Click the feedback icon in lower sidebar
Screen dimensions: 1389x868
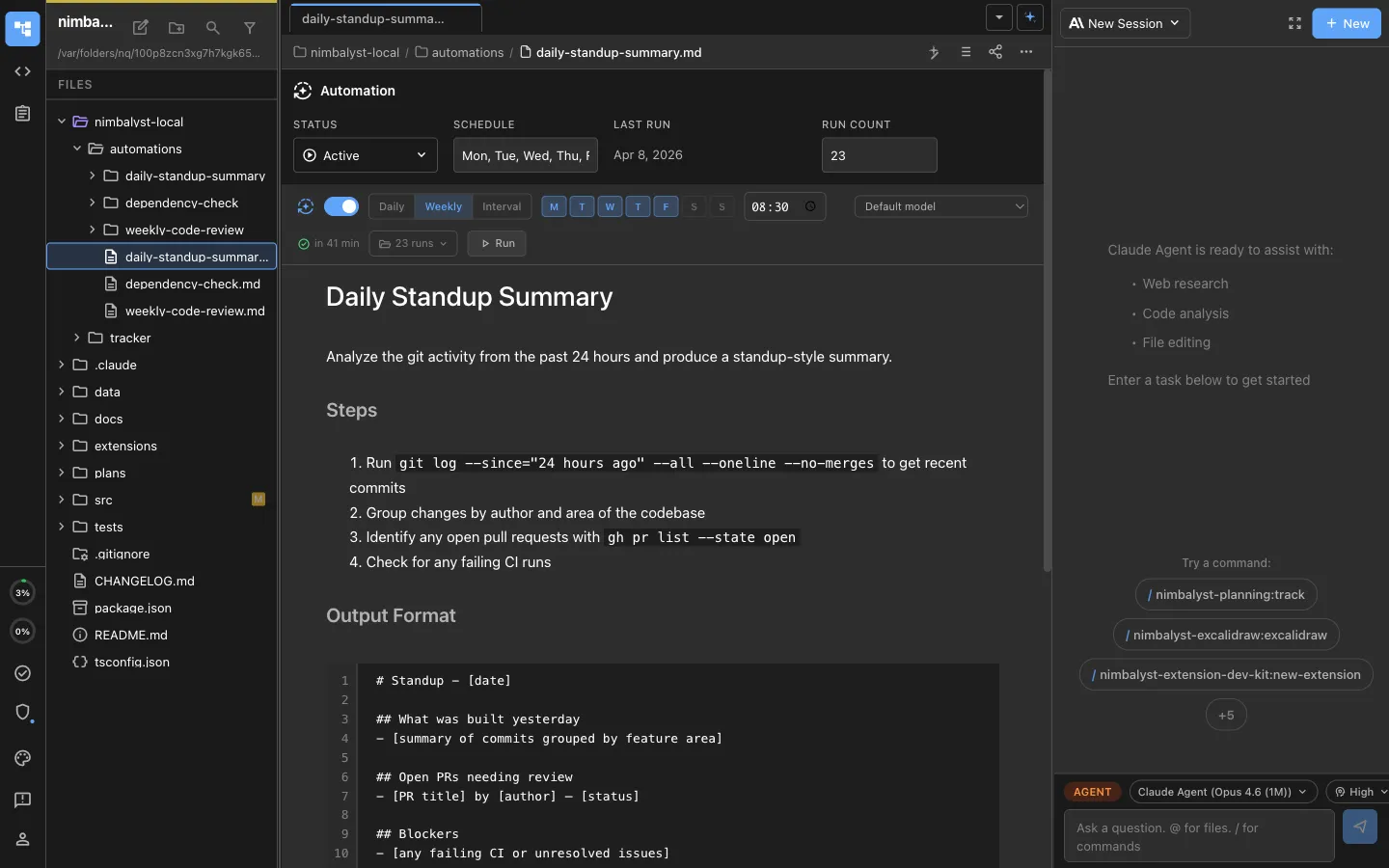[x=22, y=800]
